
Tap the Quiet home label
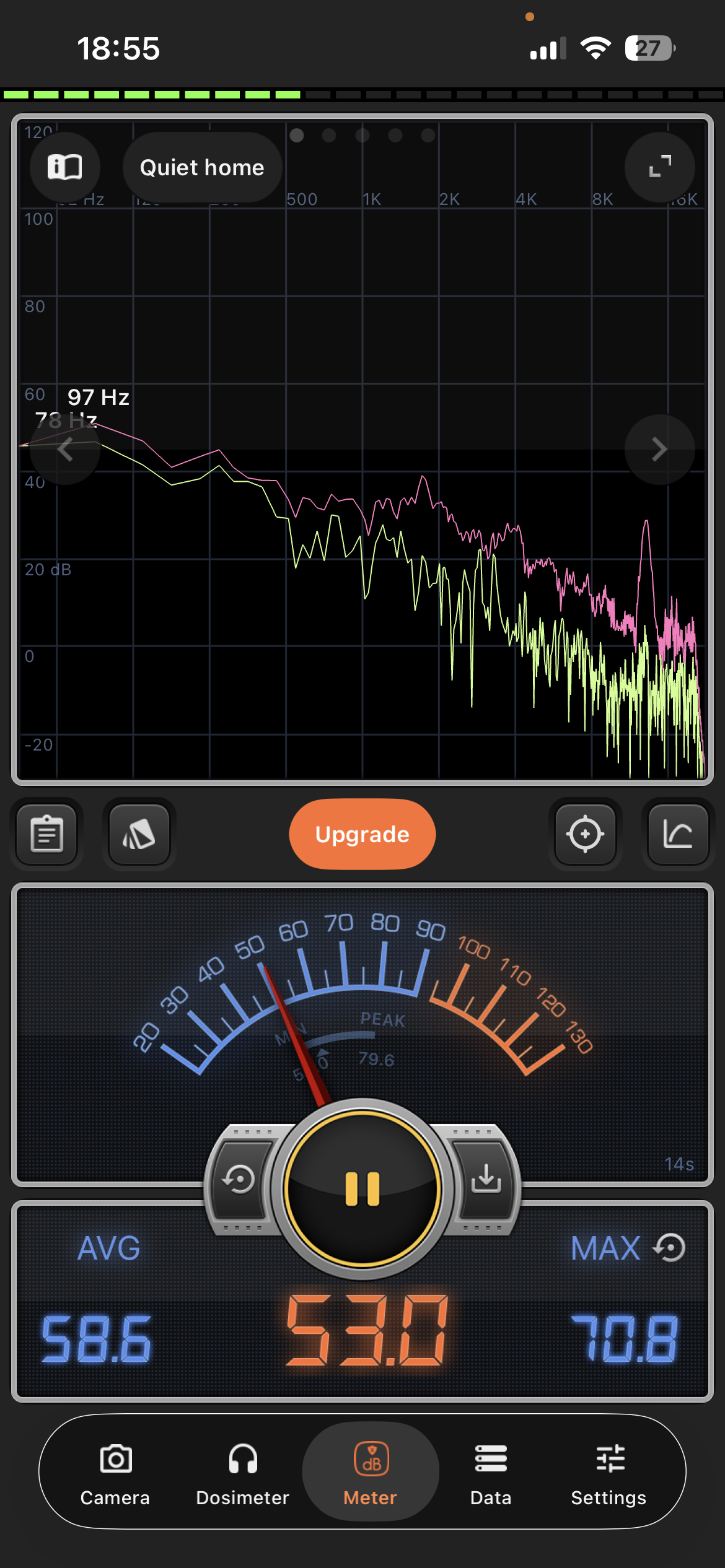[202, 167]
